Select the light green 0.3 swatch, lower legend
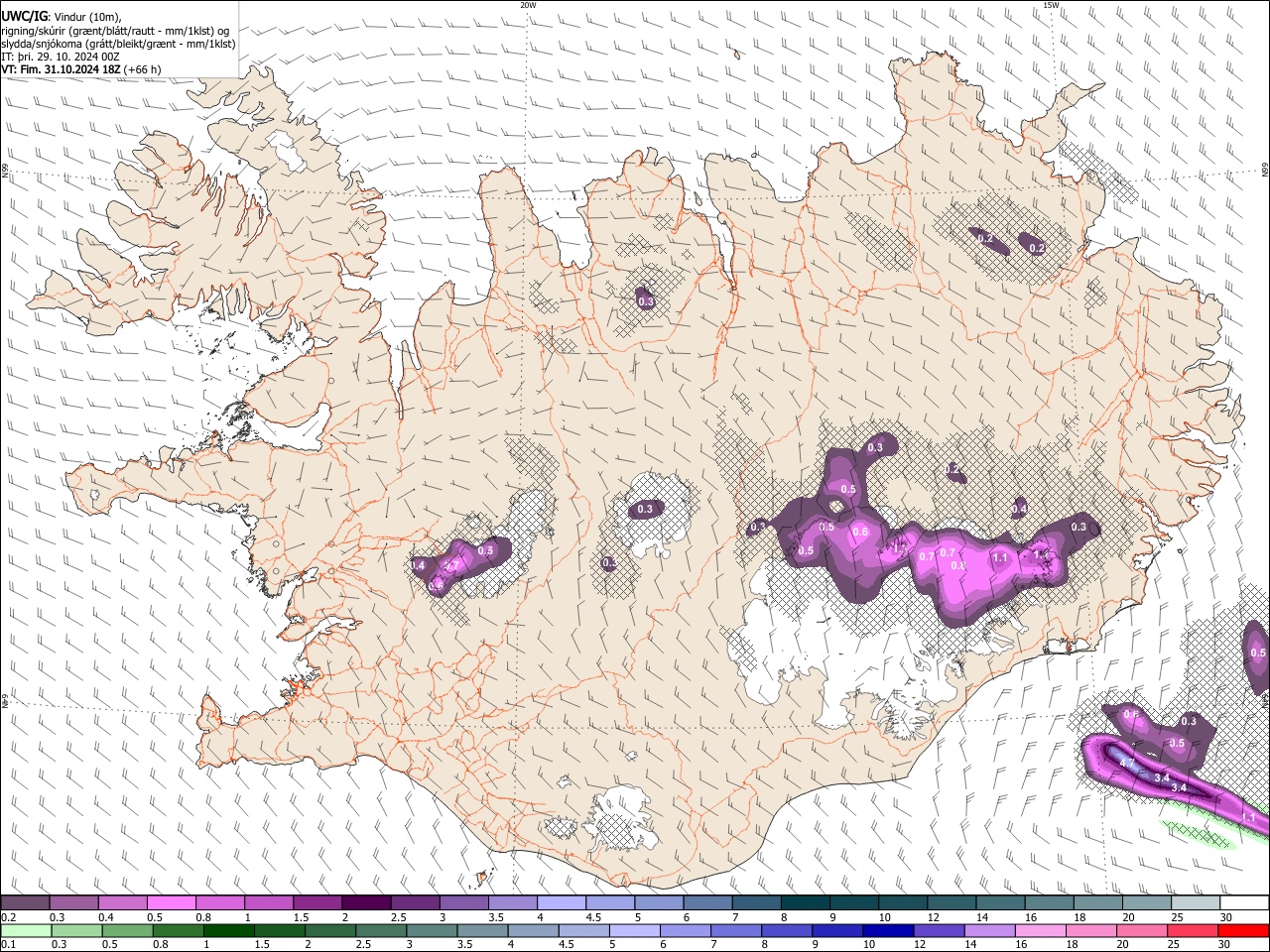The height and width of the screenshot is (952, 1270). pos(76,930)
